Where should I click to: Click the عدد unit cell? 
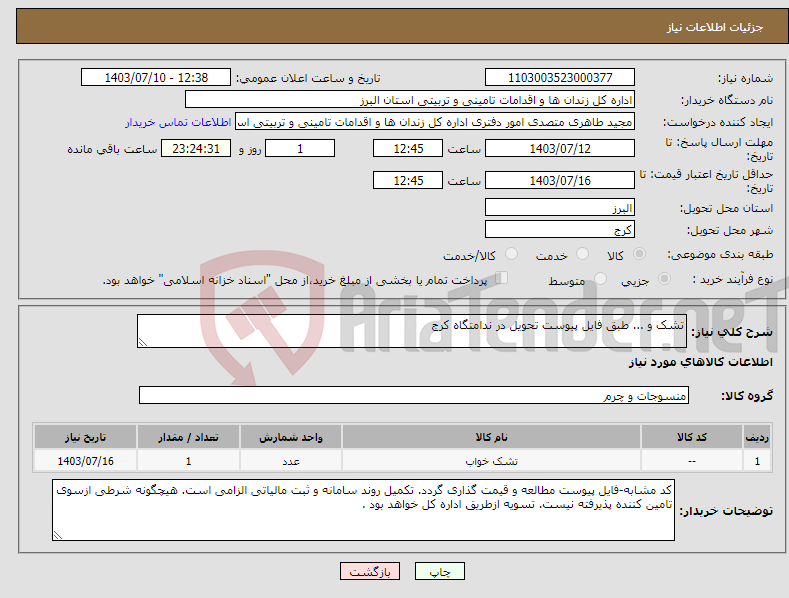coord(291,461)
